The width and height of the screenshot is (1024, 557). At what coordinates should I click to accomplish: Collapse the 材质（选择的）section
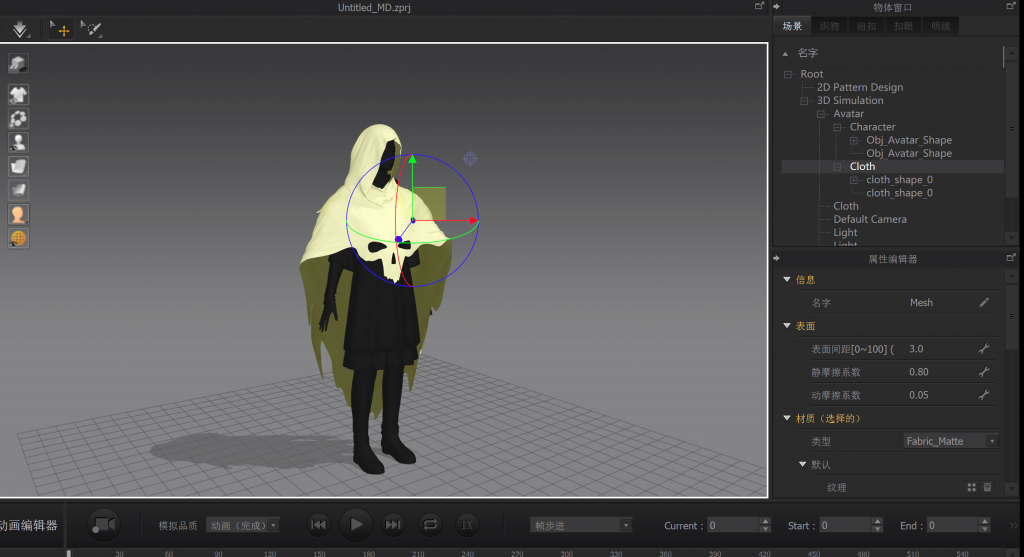click(x=787, y=418)
